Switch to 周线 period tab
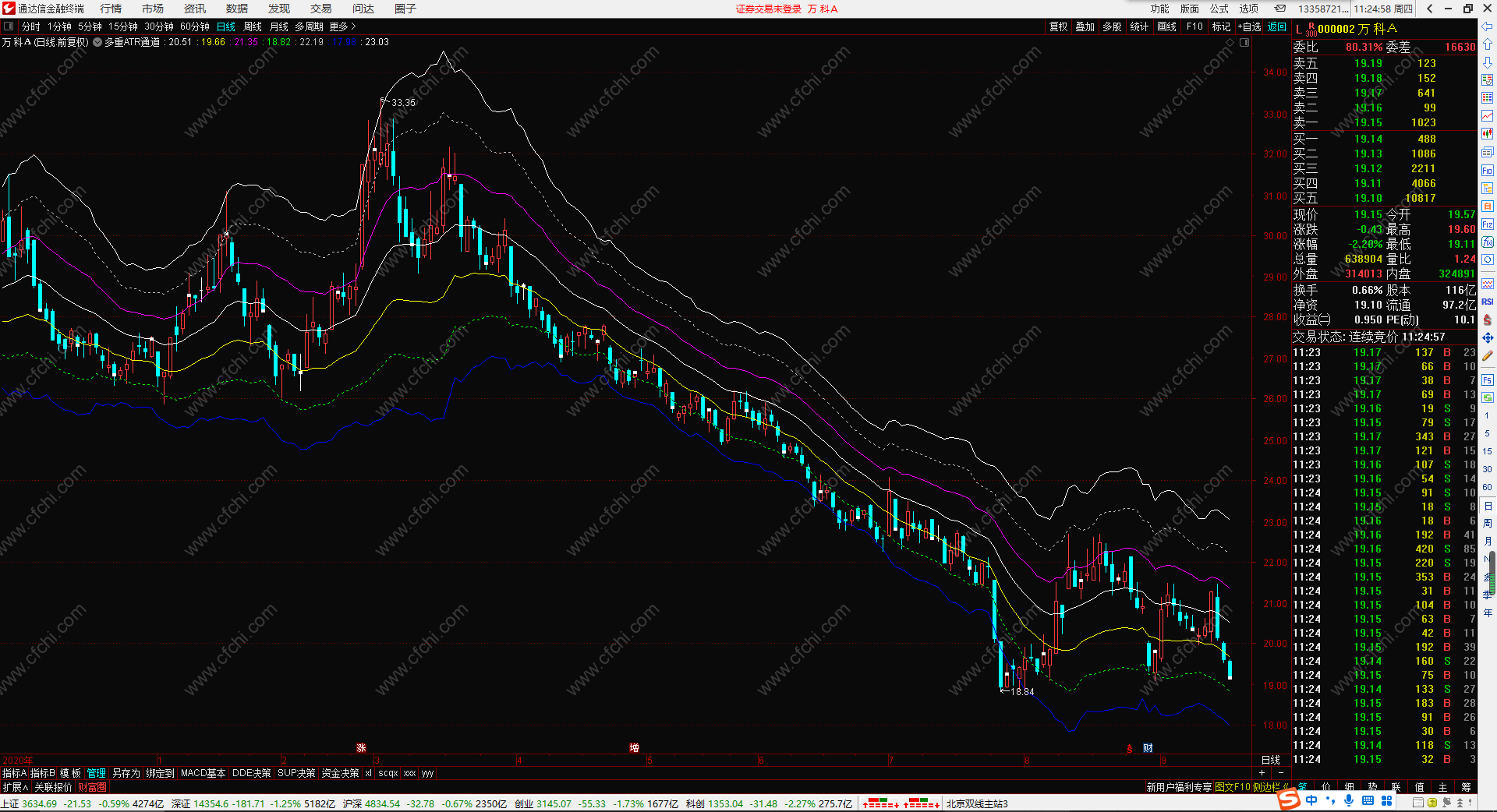The image size is (1497, 812). pyautogui.click(x=253, y=26)
